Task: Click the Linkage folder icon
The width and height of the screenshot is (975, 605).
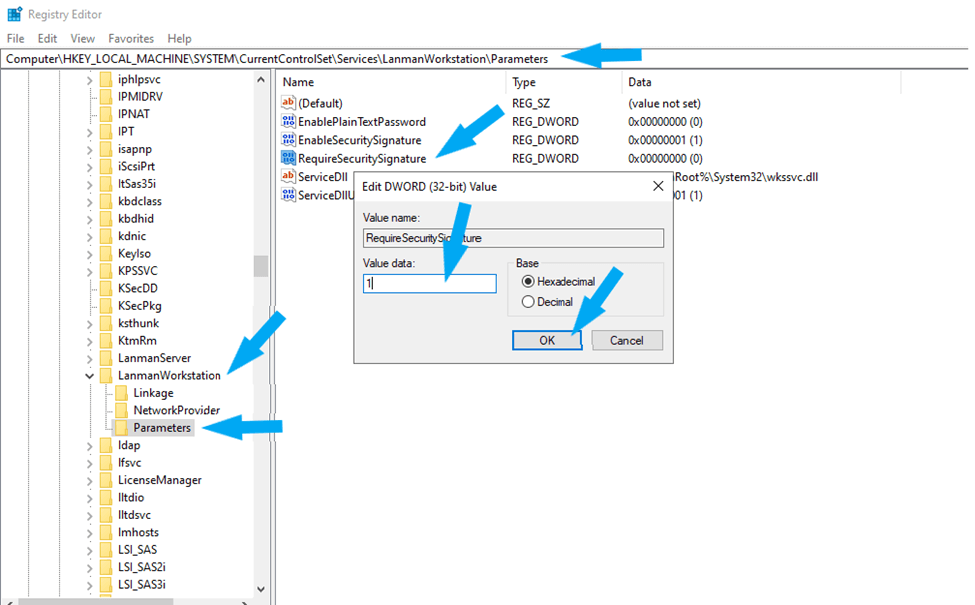Action: click(121, 392)
